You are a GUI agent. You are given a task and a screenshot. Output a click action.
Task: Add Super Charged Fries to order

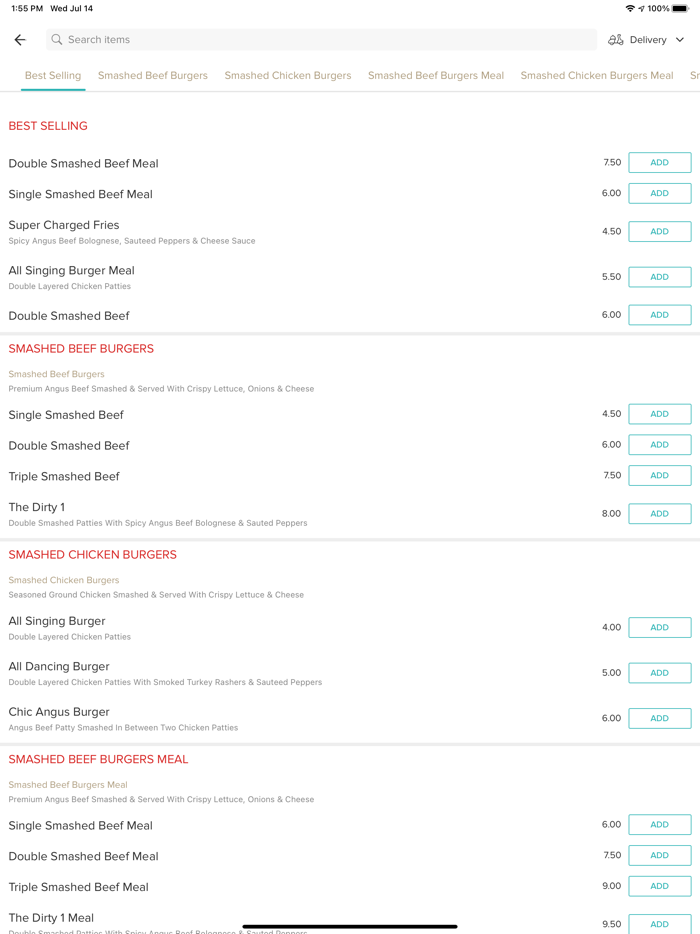point(659,231)
